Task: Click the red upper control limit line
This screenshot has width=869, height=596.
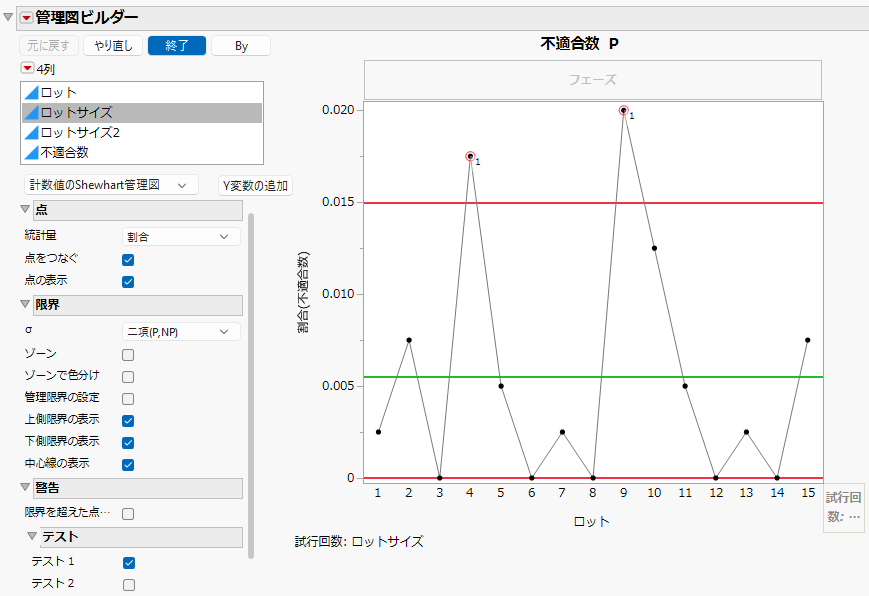Action: (x=594, y=203)
